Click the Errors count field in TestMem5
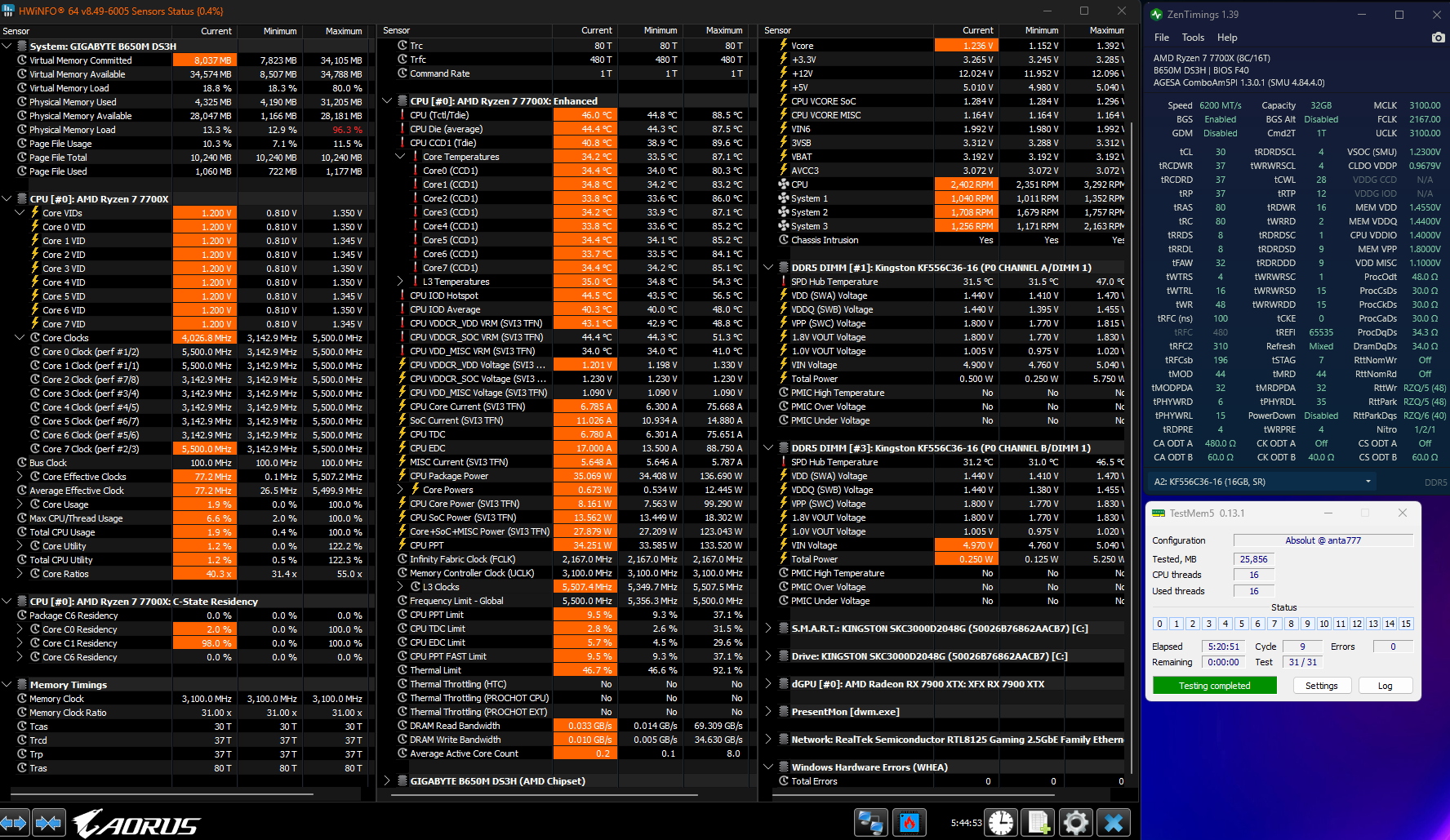 1393,647
